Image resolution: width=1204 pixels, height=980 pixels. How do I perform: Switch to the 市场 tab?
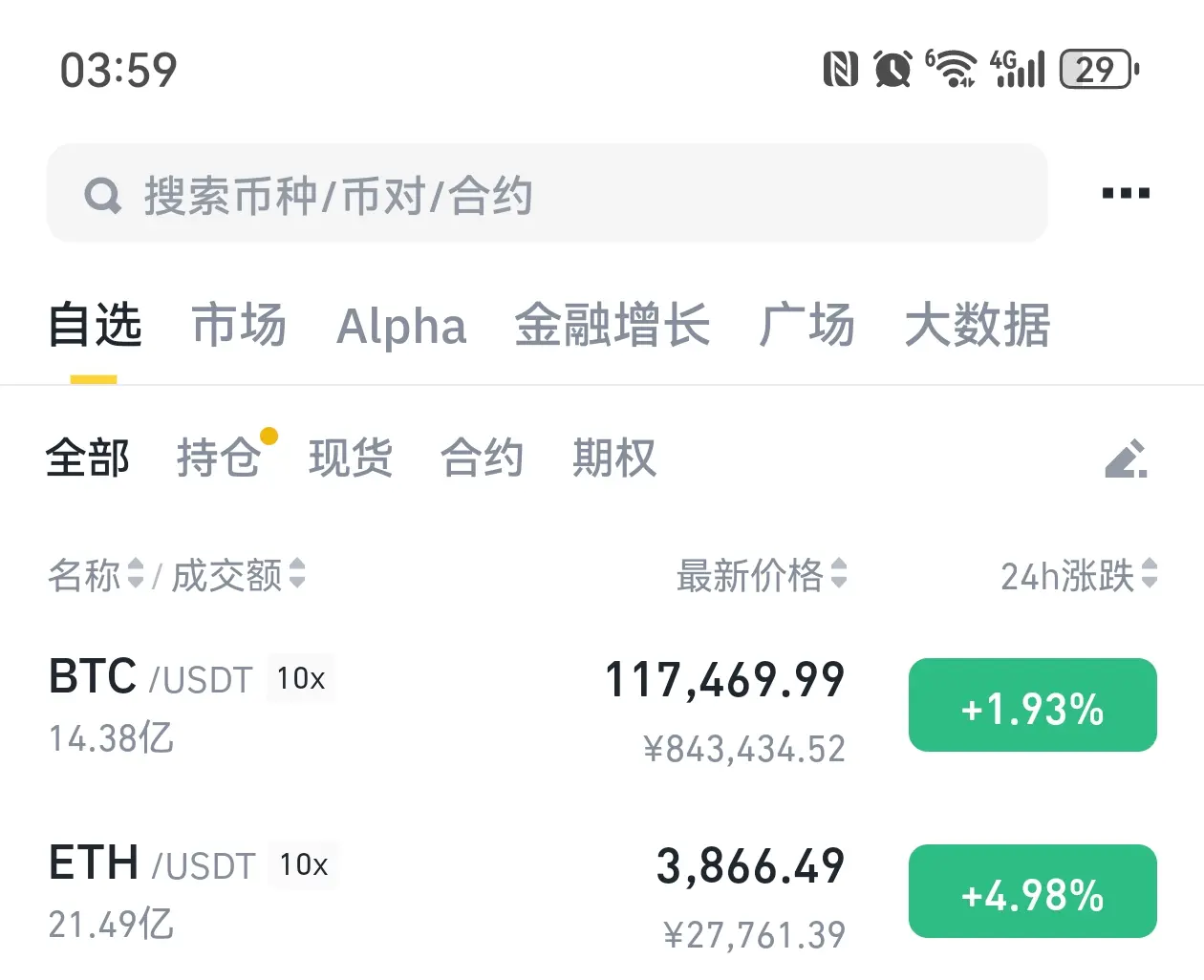coord(239,325)
